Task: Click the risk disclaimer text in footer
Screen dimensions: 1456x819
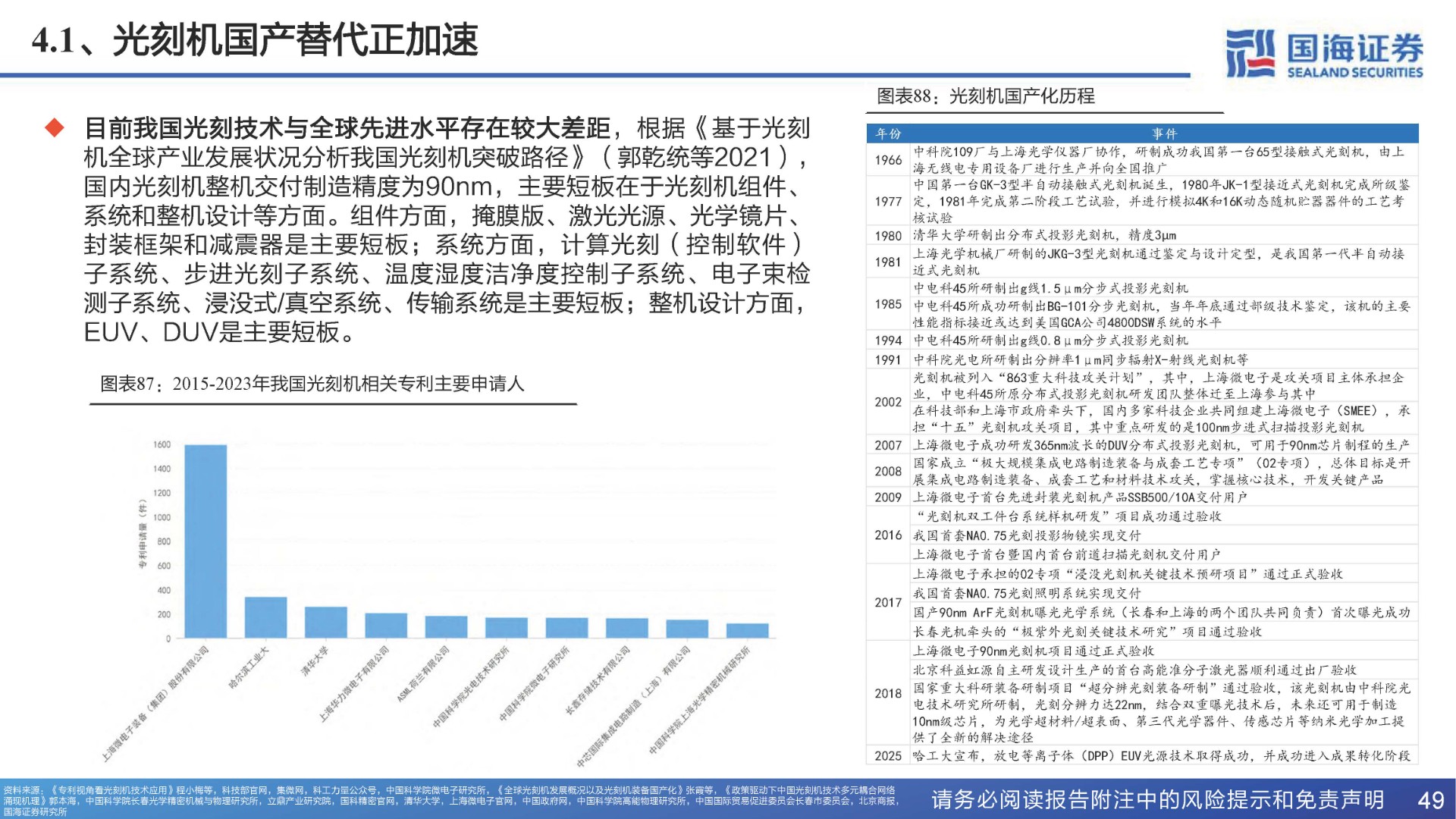Action: point(1157,799)
